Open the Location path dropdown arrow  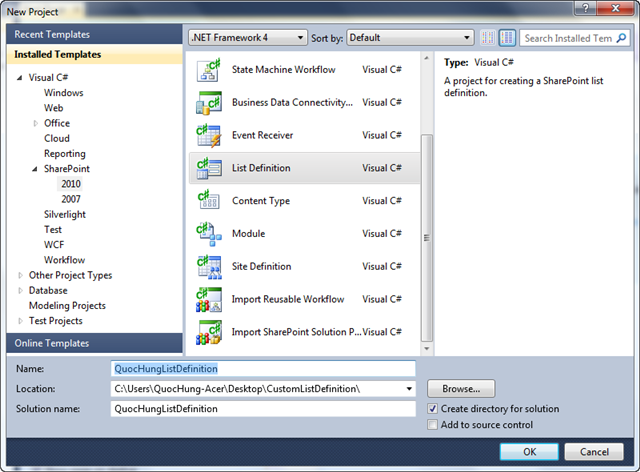click(x=409, y=389)
